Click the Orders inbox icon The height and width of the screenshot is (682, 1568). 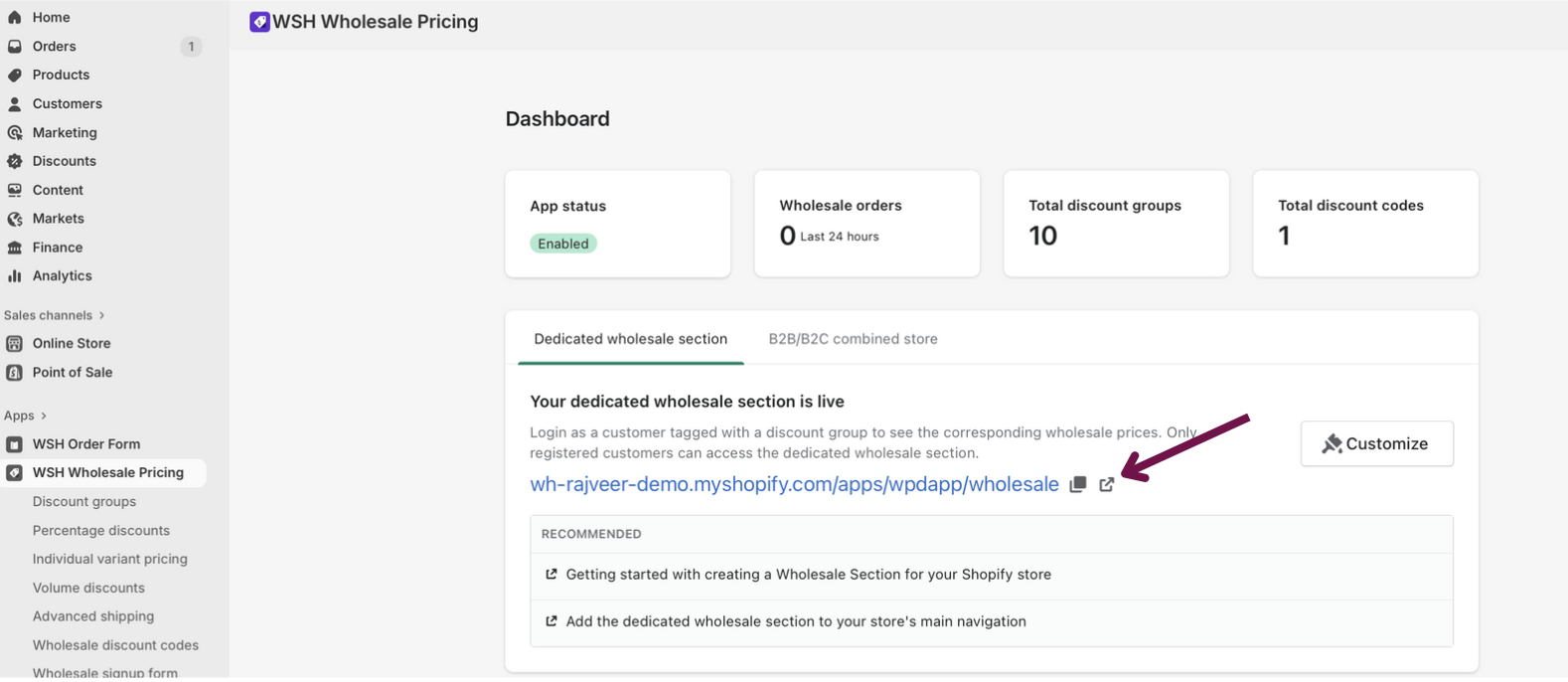click(x=15, y=47)
